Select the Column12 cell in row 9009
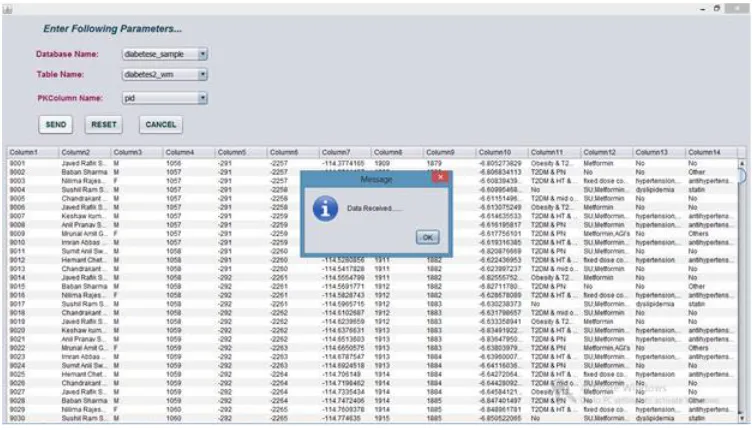The width and height of the screenshot is (752, 430). tap(607, 234)
